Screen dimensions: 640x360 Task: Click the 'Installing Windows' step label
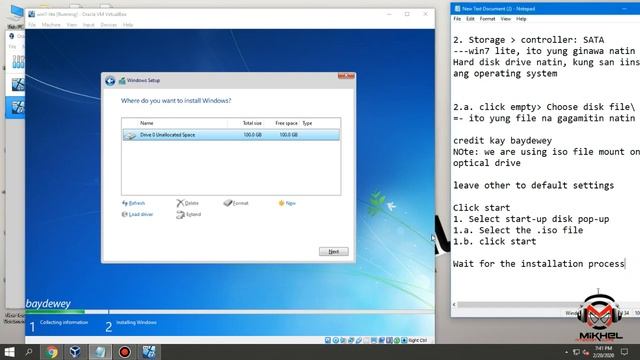[x=136, y=322]
